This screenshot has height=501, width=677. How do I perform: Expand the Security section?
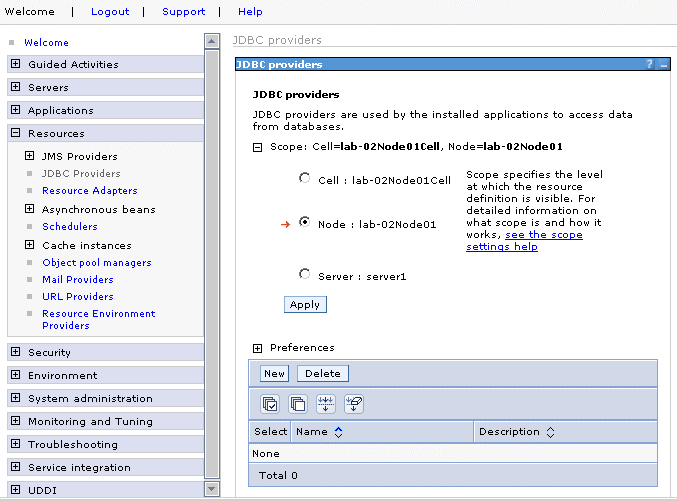(x=16, y=352)
